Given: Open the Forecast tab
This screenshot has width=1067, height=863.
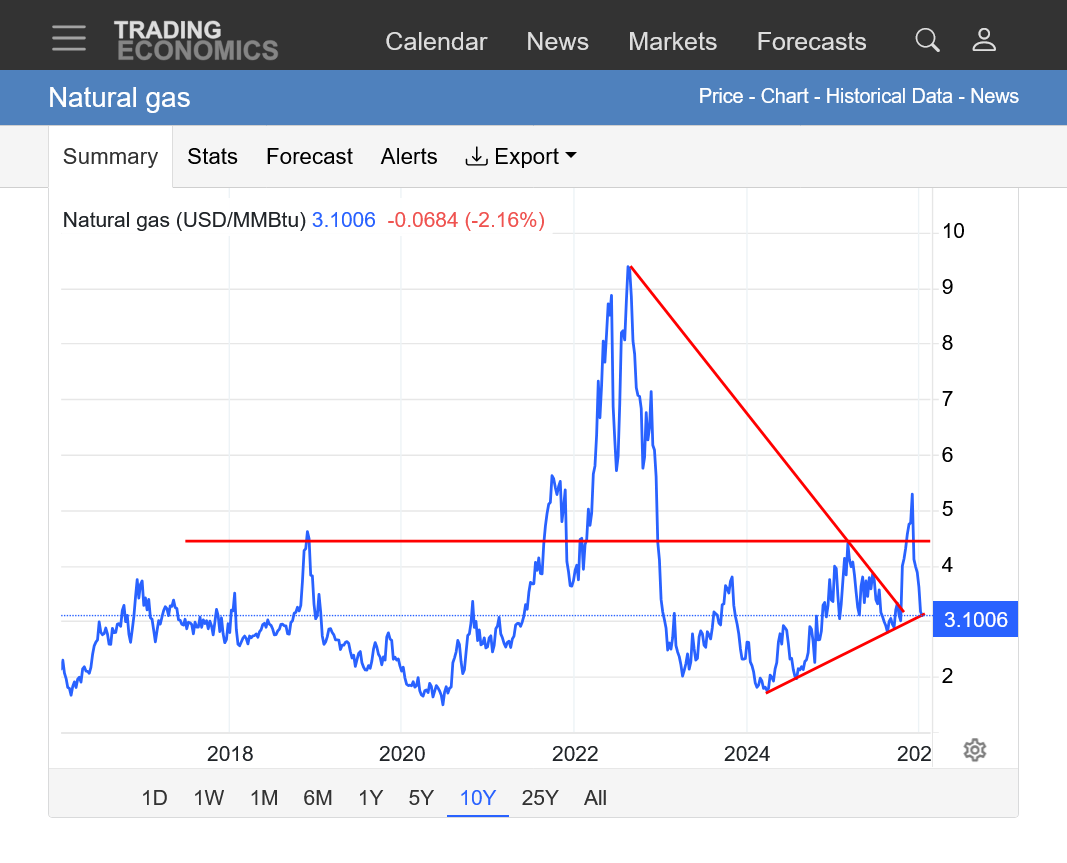Looking at the screenshot, I should (x=309, y=157).
